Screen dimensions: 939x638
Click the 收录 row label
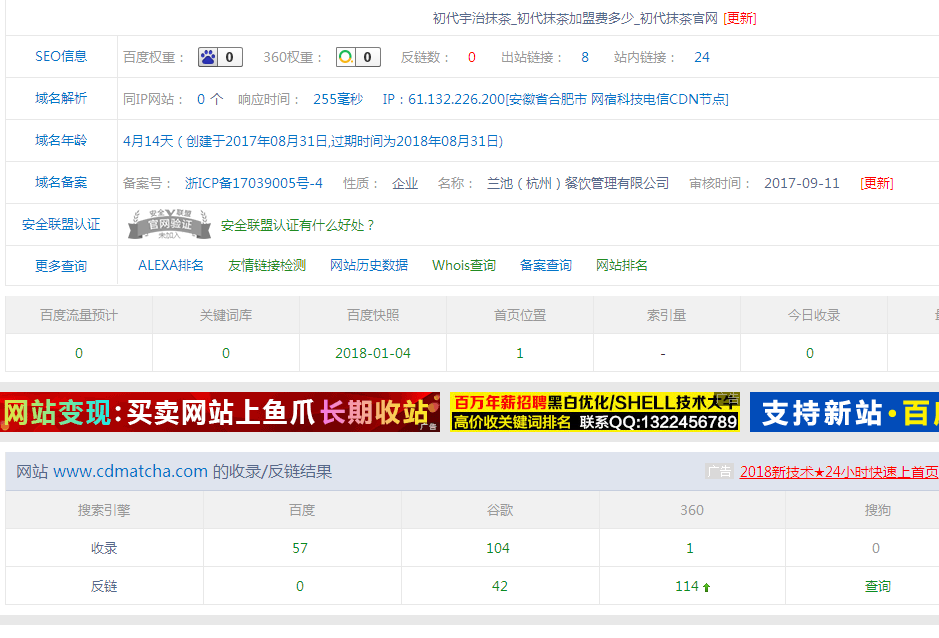pyautogui.click(x=104, y=548)
